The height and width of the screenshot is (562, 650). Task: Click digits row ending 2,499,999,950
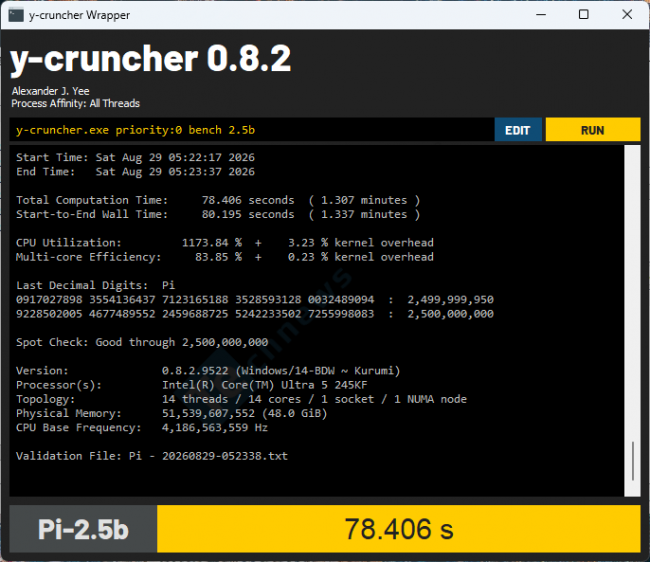pyautogui.click(x=255, y=299)
